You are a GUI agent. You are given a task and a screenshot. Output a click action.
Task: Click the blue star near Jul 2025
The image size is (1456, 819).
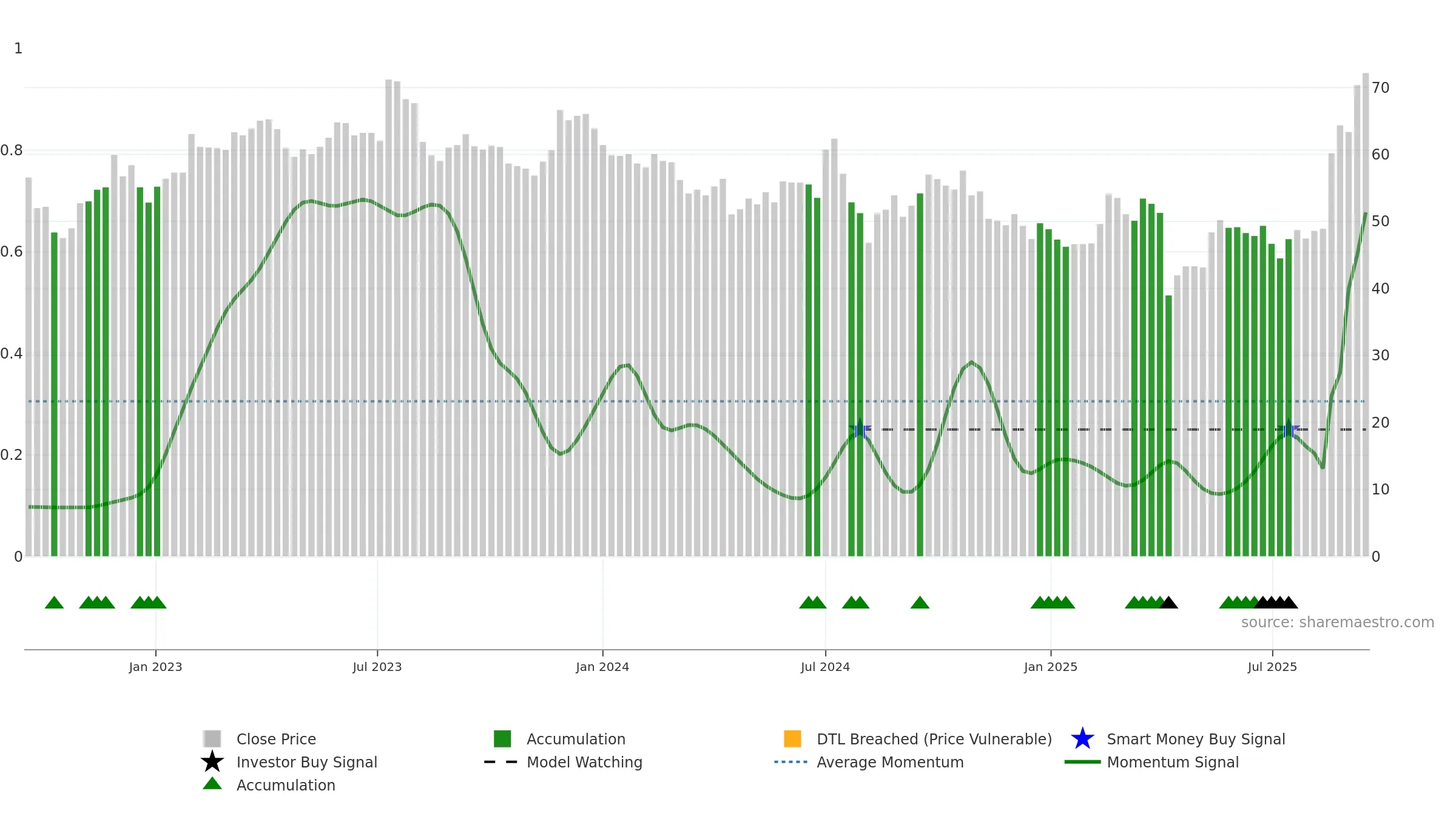(x=1289, y=430)
